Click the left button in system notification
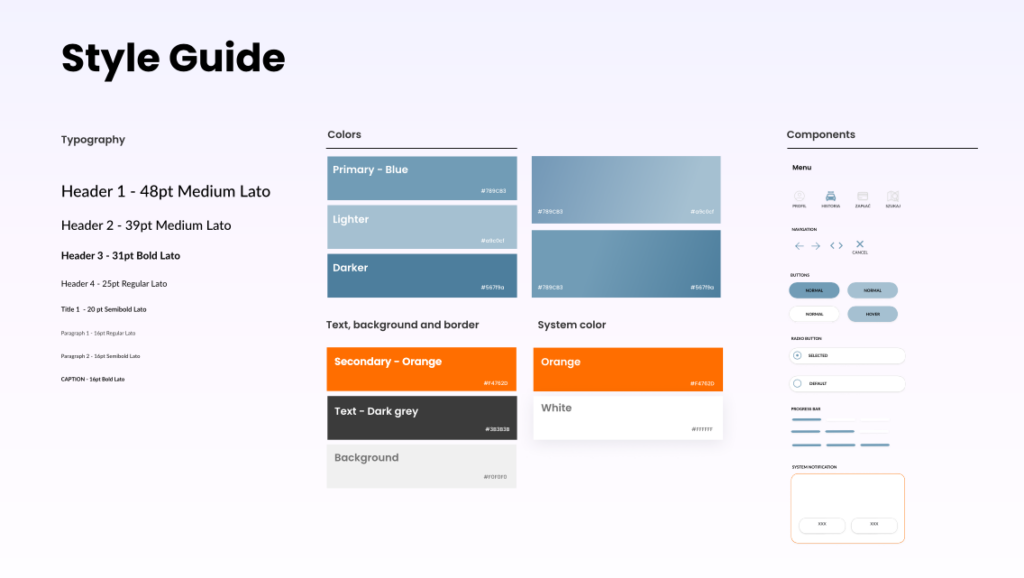Screen dimensions: 1024x578 (x=822, y=524)
